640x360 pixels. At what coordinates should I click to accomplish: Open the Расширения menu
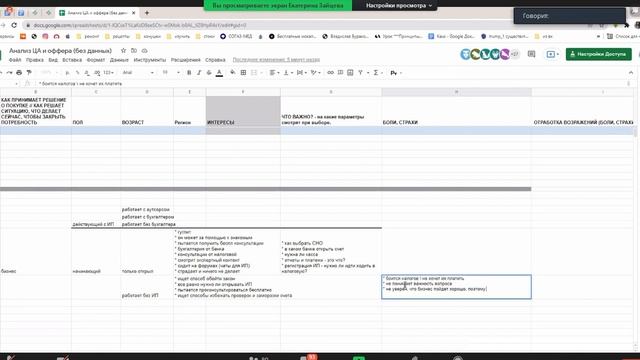[186, 60]
